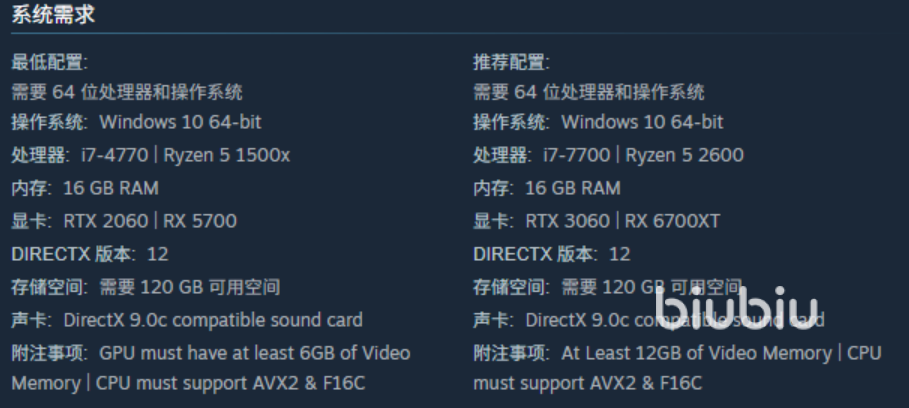Click the minimum 存储空间 120 GB line
This screenshot has height=408, width=909.
pos(146,287)
